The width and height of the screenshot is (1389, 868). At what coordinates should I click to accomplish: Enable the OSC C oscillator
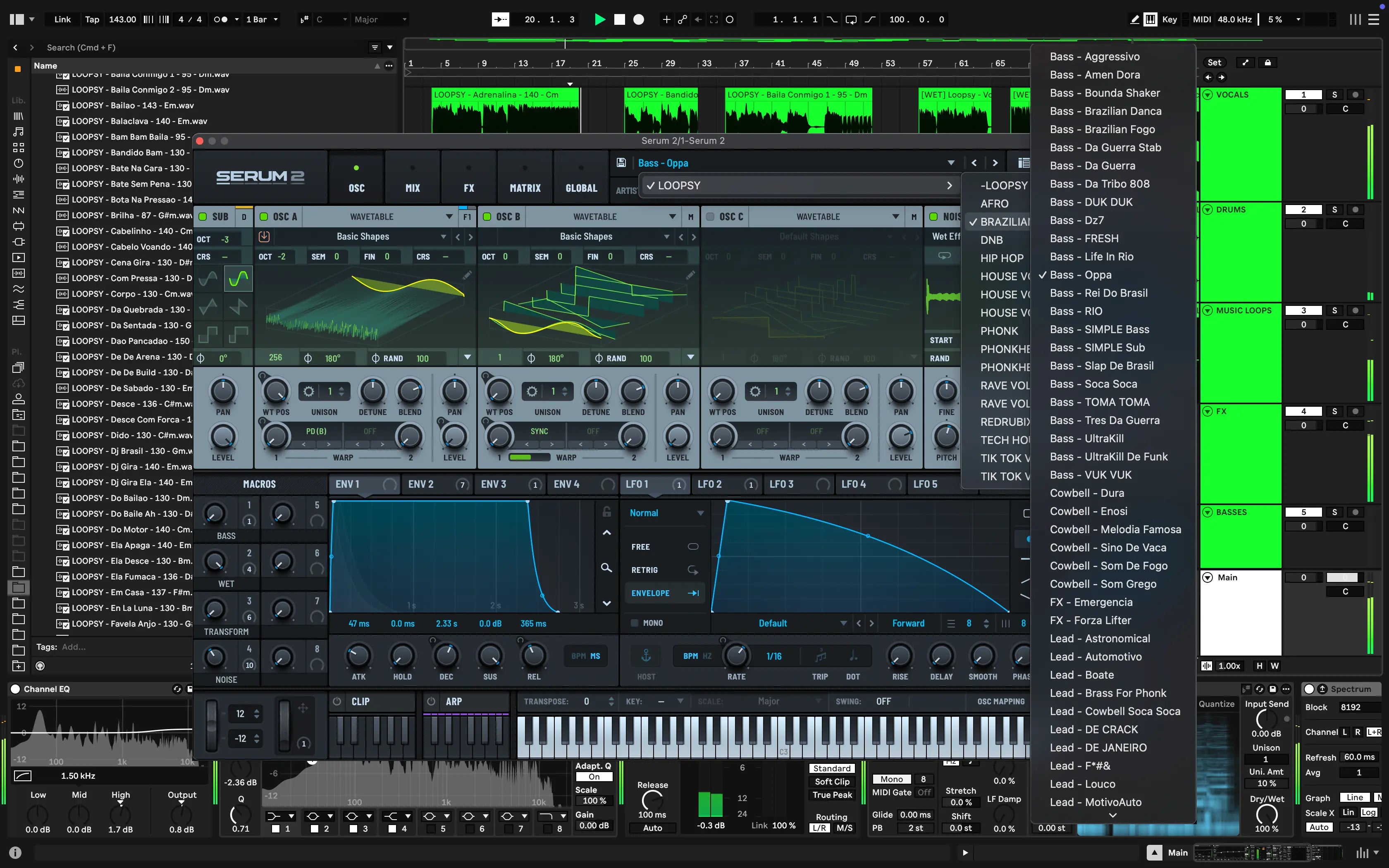[x=710, y=217]
